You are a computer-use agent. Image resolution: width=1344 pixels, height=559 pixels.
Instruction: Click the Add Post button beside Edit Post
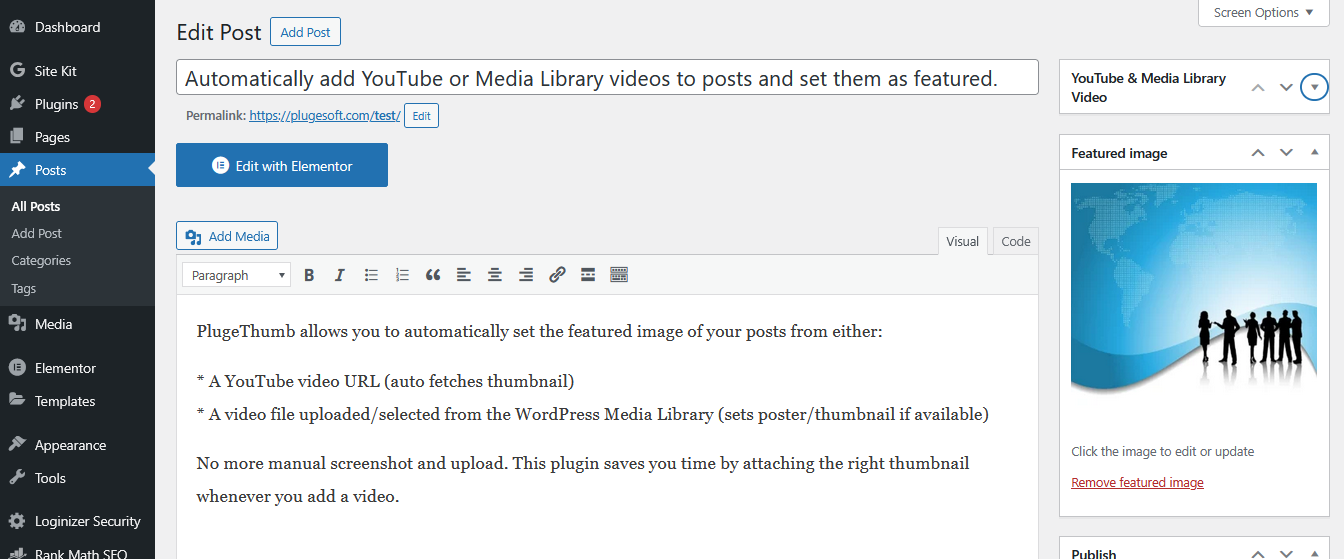coord(305,32)
